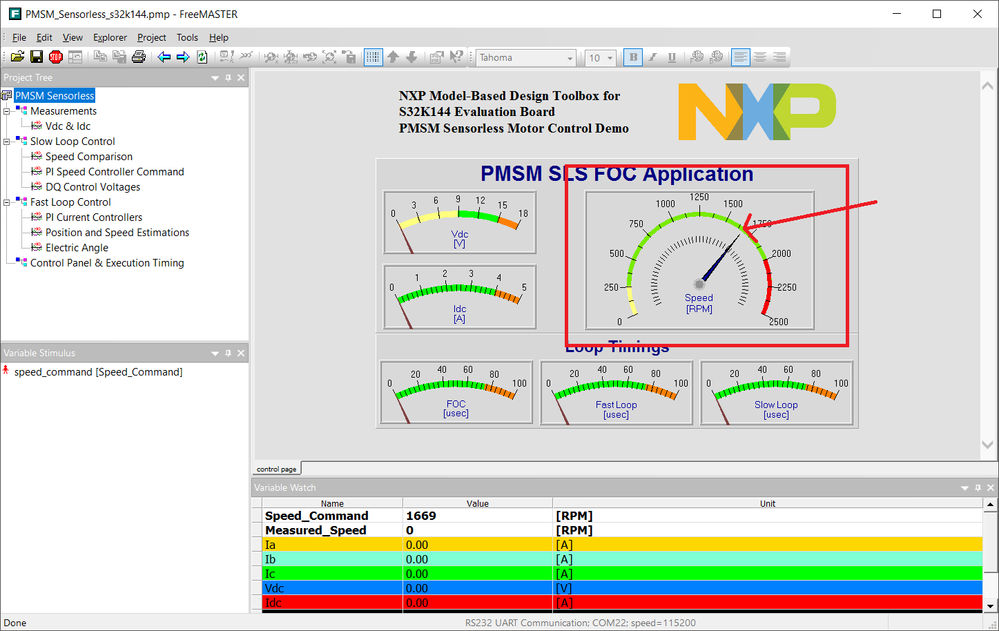Image resolution: width=999 pixels, height=631 pixels.
Task: Open the font size 10 dropdown
Action: [x=610, y=58]
